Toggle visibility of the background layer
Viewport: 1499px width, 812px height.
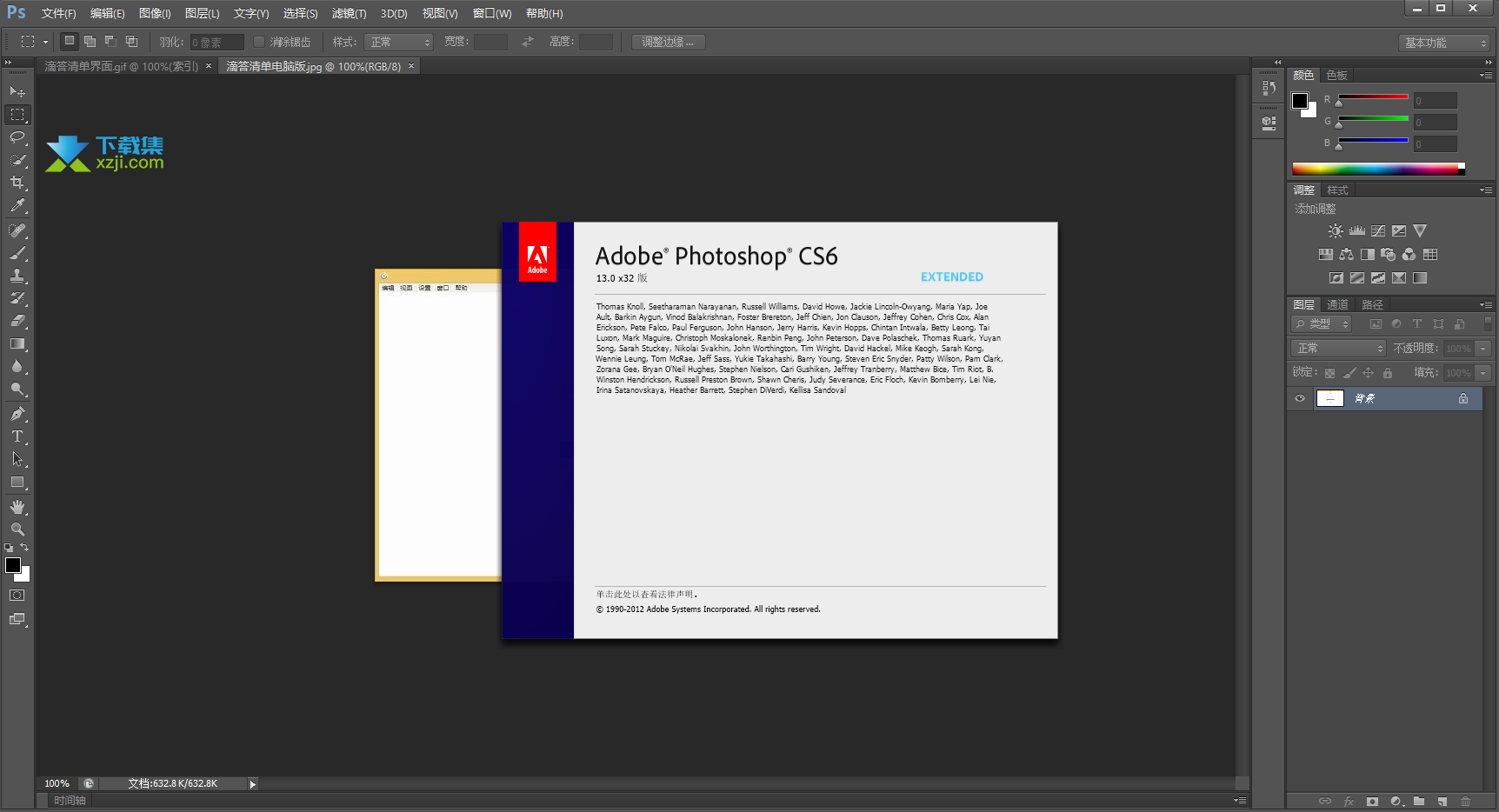pos(1300,398)
